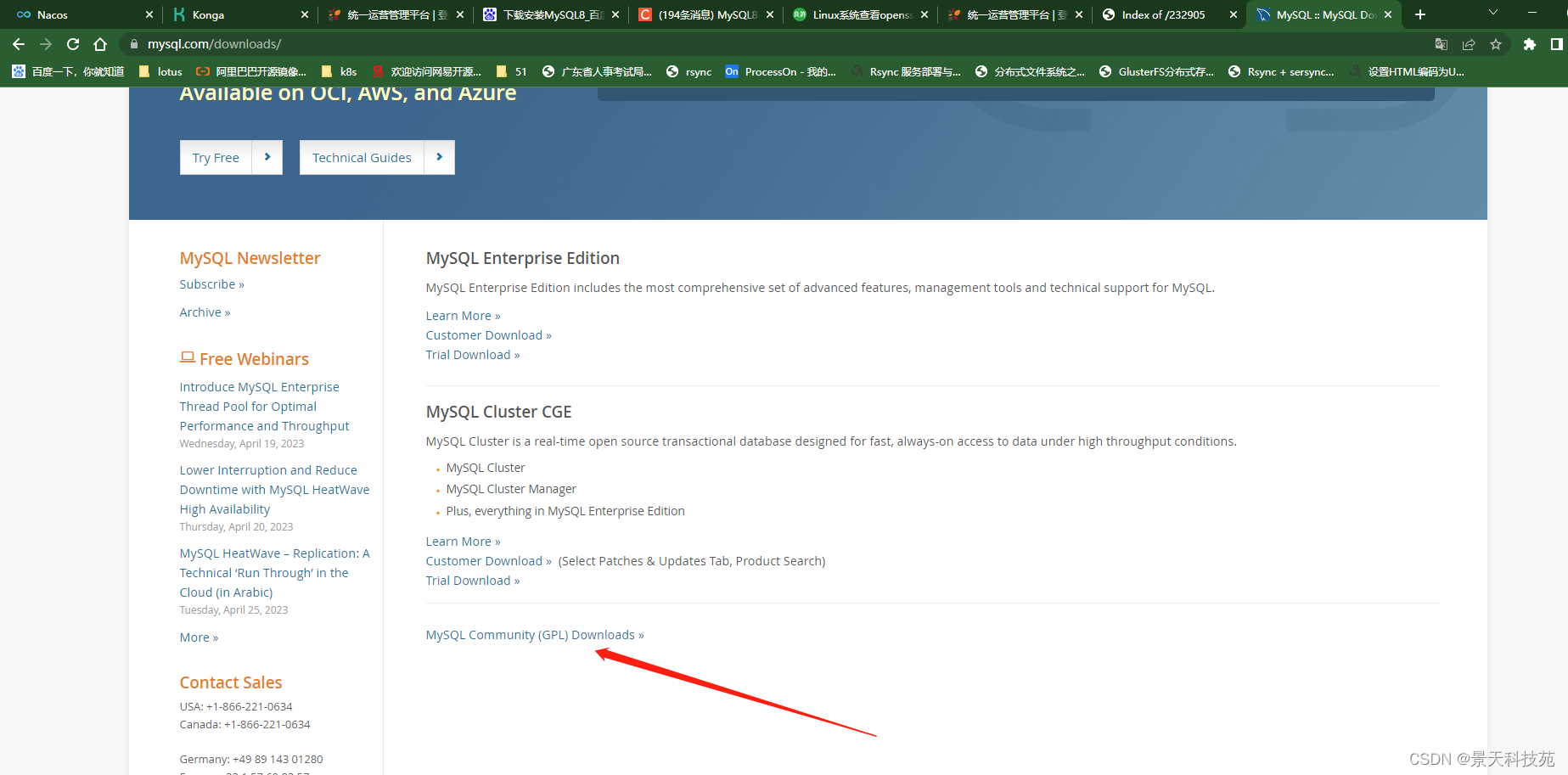This screenshot has width=1568, height=775.
Task: Open the Rsync + sersync bookmark
Action: click(1281, 72)
